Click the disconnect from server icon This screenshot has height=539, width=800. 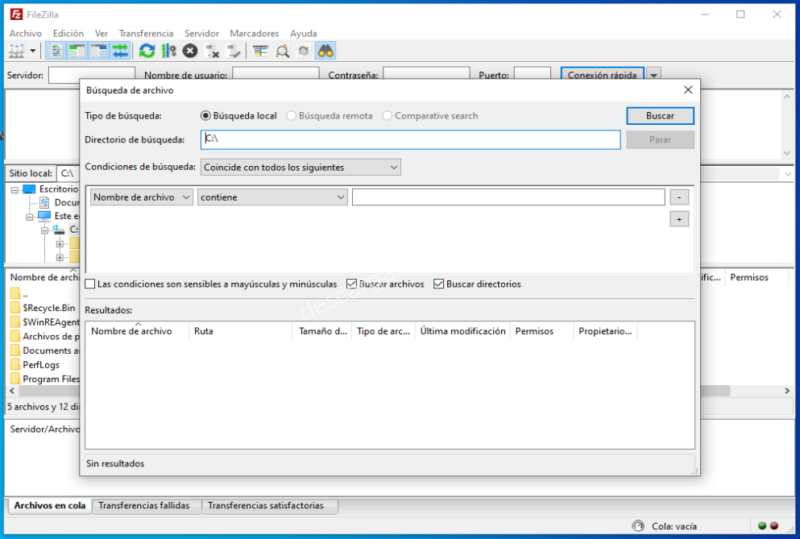[x=212, y=51]
